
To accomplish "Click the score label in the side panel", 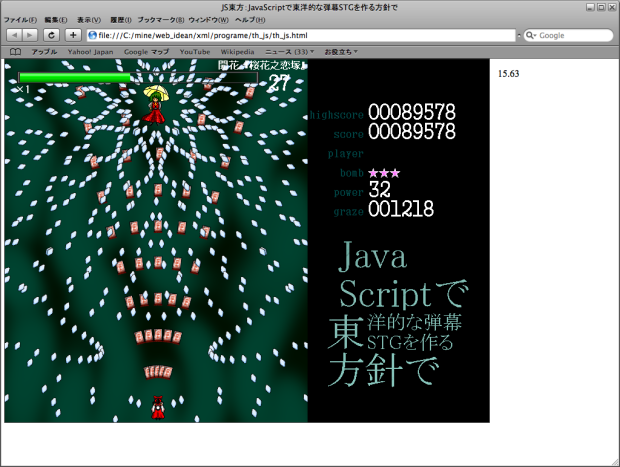I will [348, 134].
